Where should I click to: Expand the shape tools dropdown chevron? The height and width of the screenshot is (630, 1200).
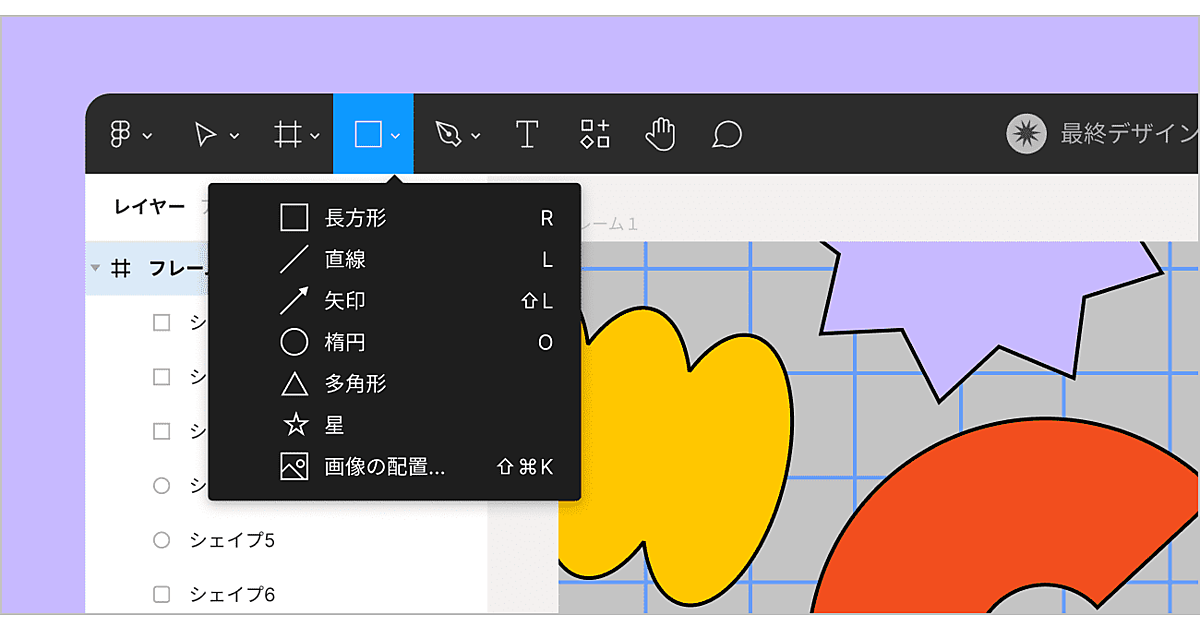[396, 135]
